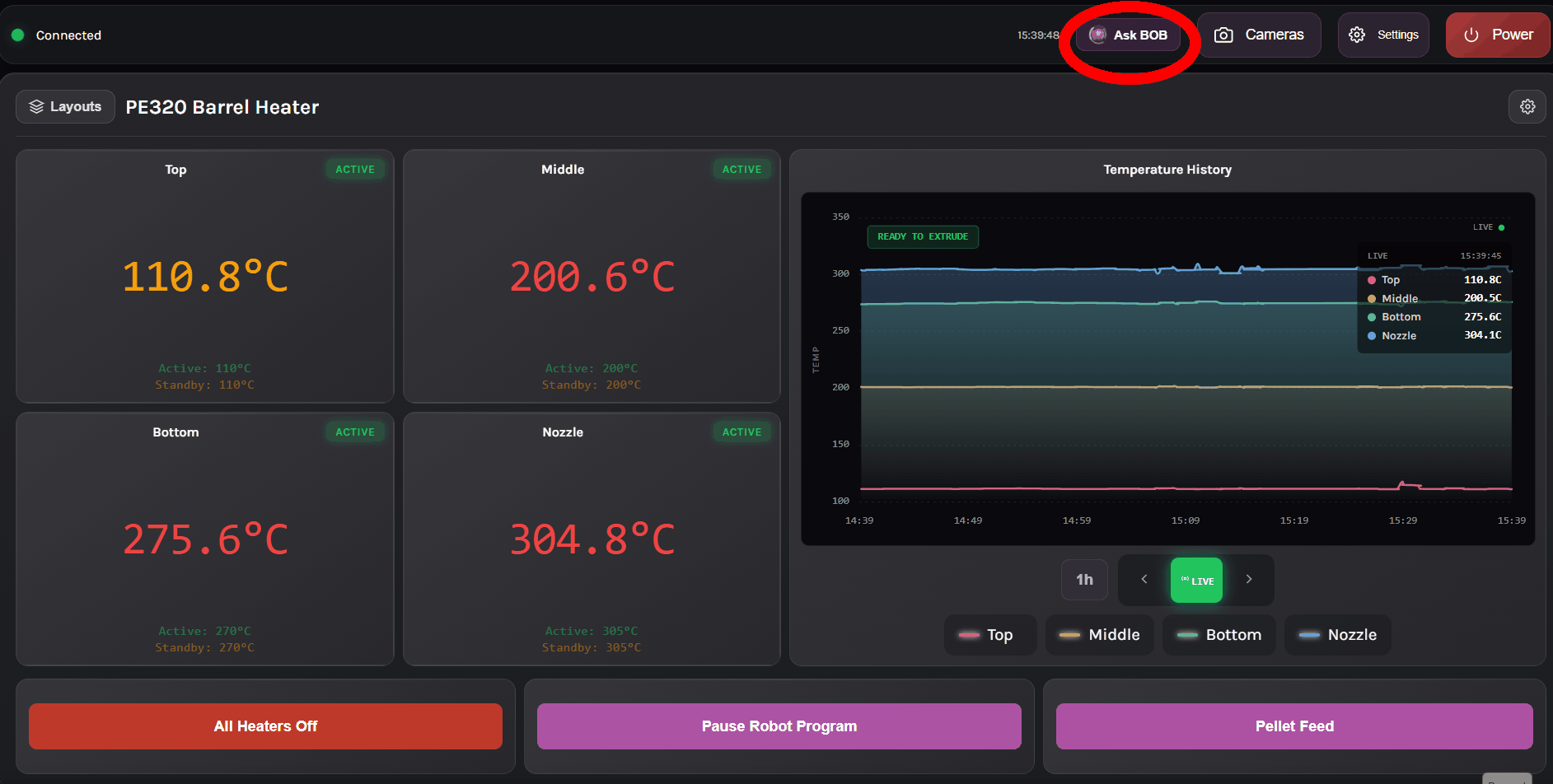
Task: Select the Nozzle heater temperature 304.8°C
Action: coord(592,539)
